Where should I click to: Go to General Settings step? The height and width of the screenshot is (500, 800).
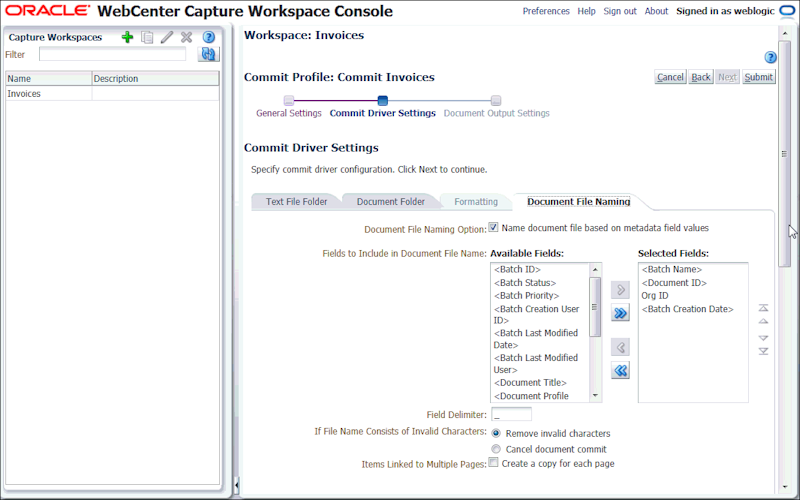click(x=289, y=113)
